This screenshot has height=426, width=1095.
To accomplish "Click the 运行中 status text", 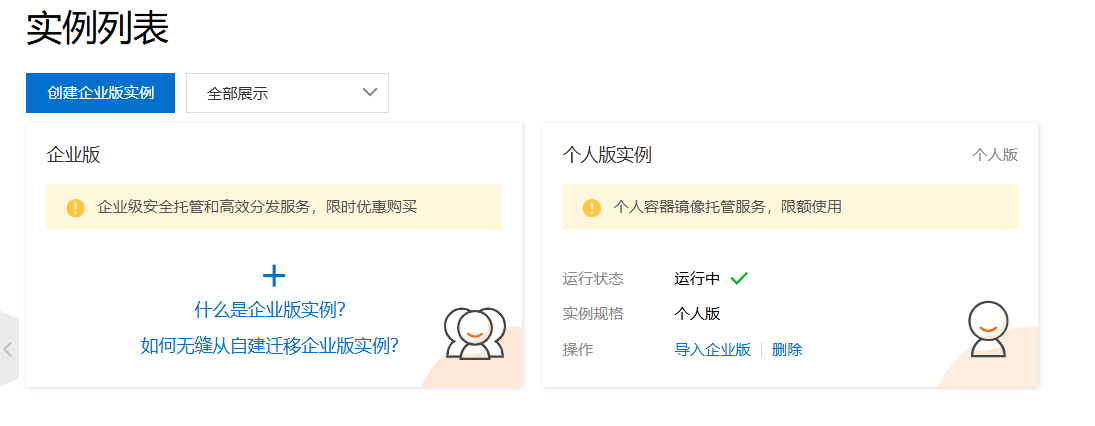I will tap(697, 279).
